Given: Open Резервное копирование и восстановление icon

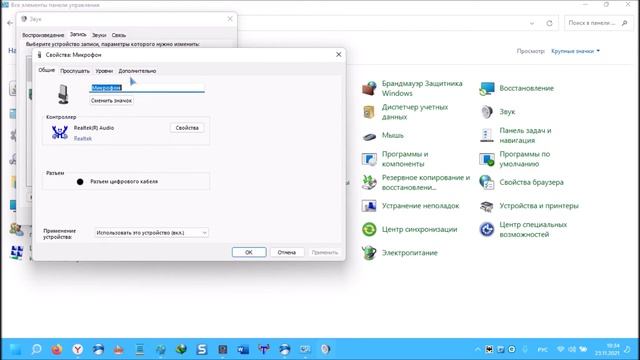Looking at the screenshot, I should 369,182.
